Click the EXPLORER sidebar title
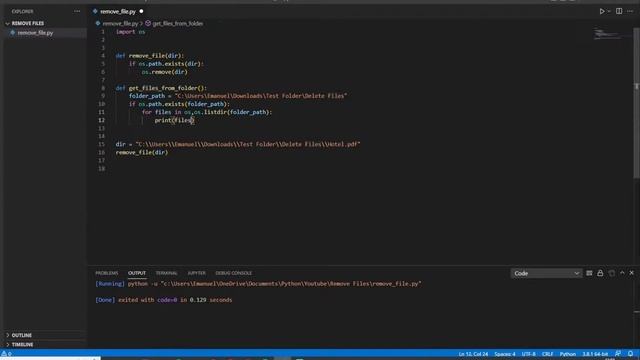Viewport: 640px width, 360px height. coord(22,11)
